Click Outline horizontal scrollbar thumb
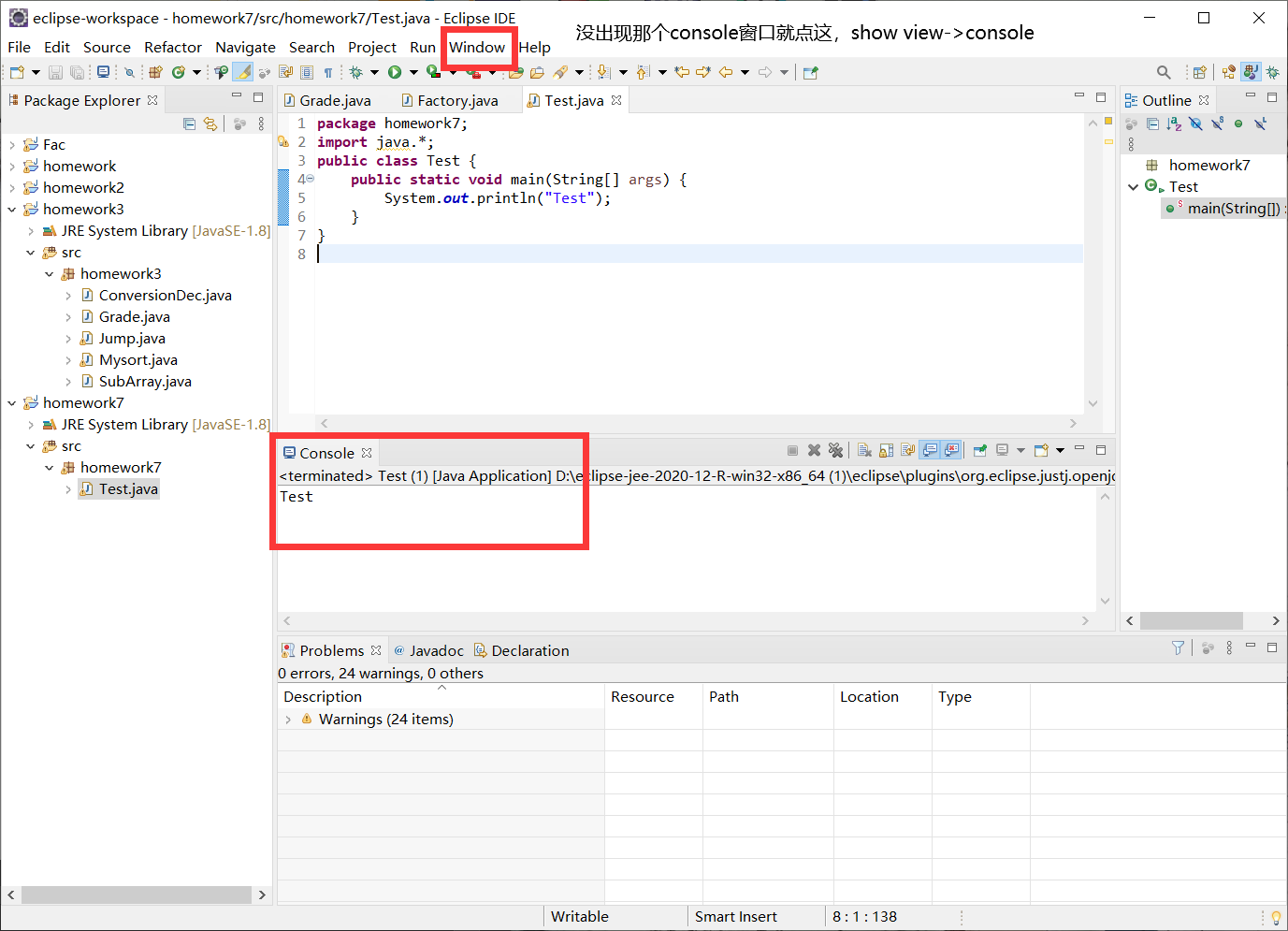 (1192, 620)
